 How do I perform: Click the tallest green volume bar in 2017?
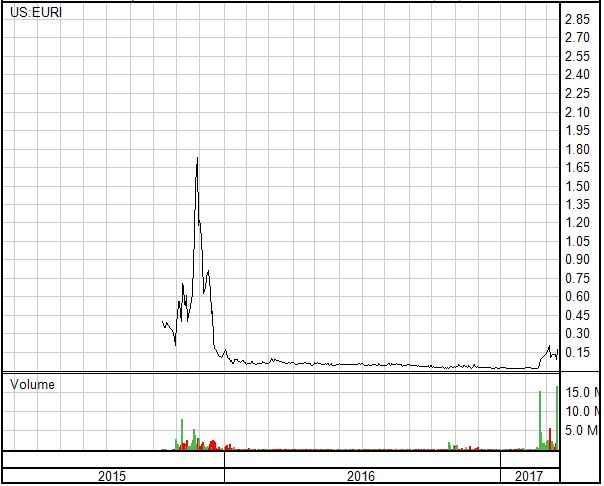557,418
